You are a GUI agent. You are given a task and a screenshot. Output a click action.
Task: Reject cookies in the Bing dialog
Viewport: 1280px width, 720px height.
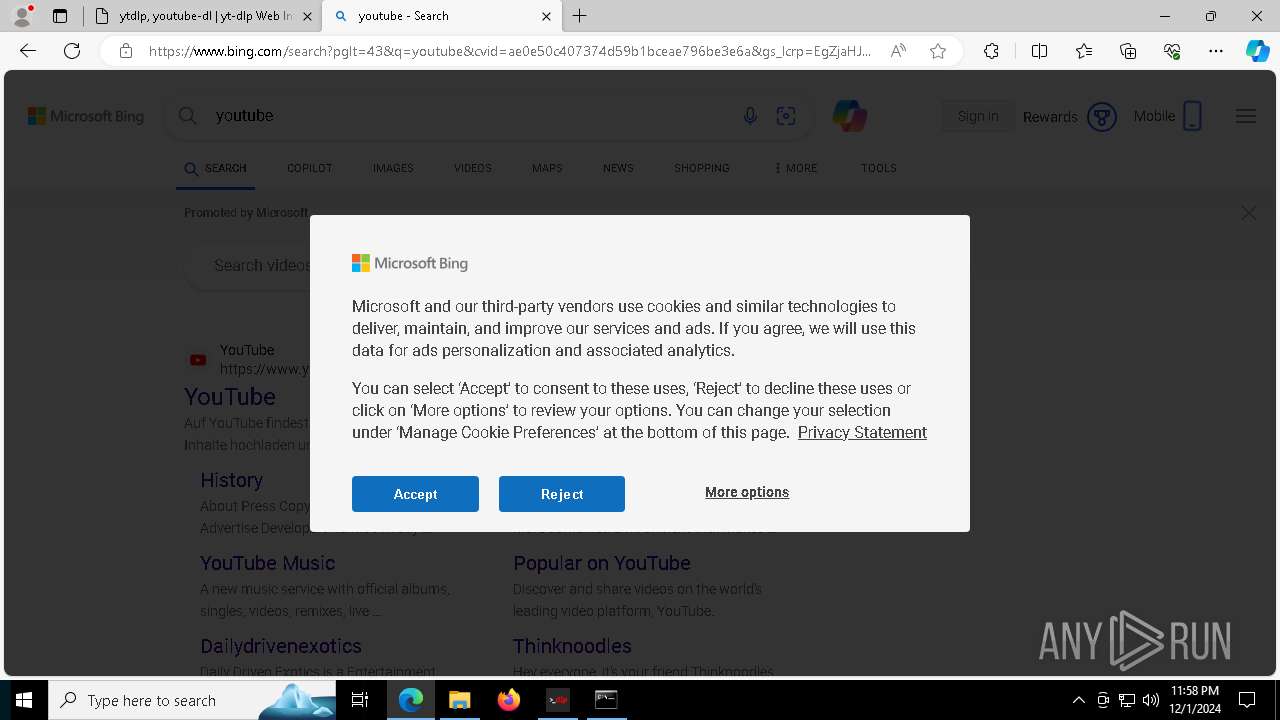click(562, 494)
